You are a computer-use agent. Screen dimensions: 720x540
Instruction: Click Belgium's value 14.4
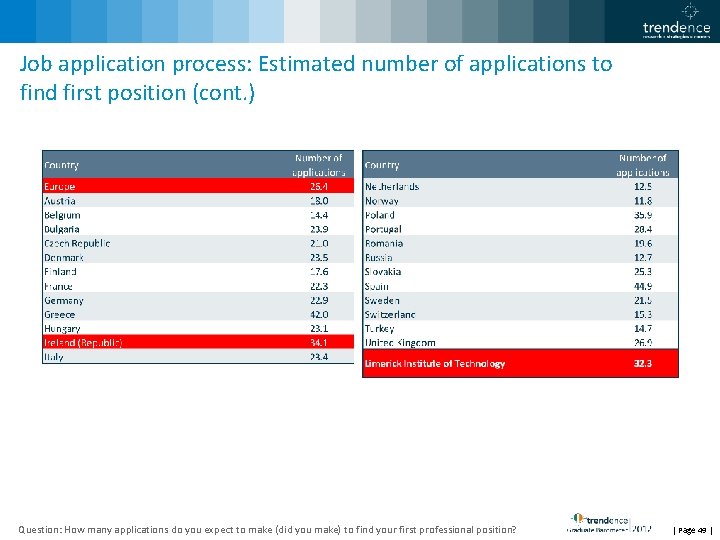[x=319, y=215]
